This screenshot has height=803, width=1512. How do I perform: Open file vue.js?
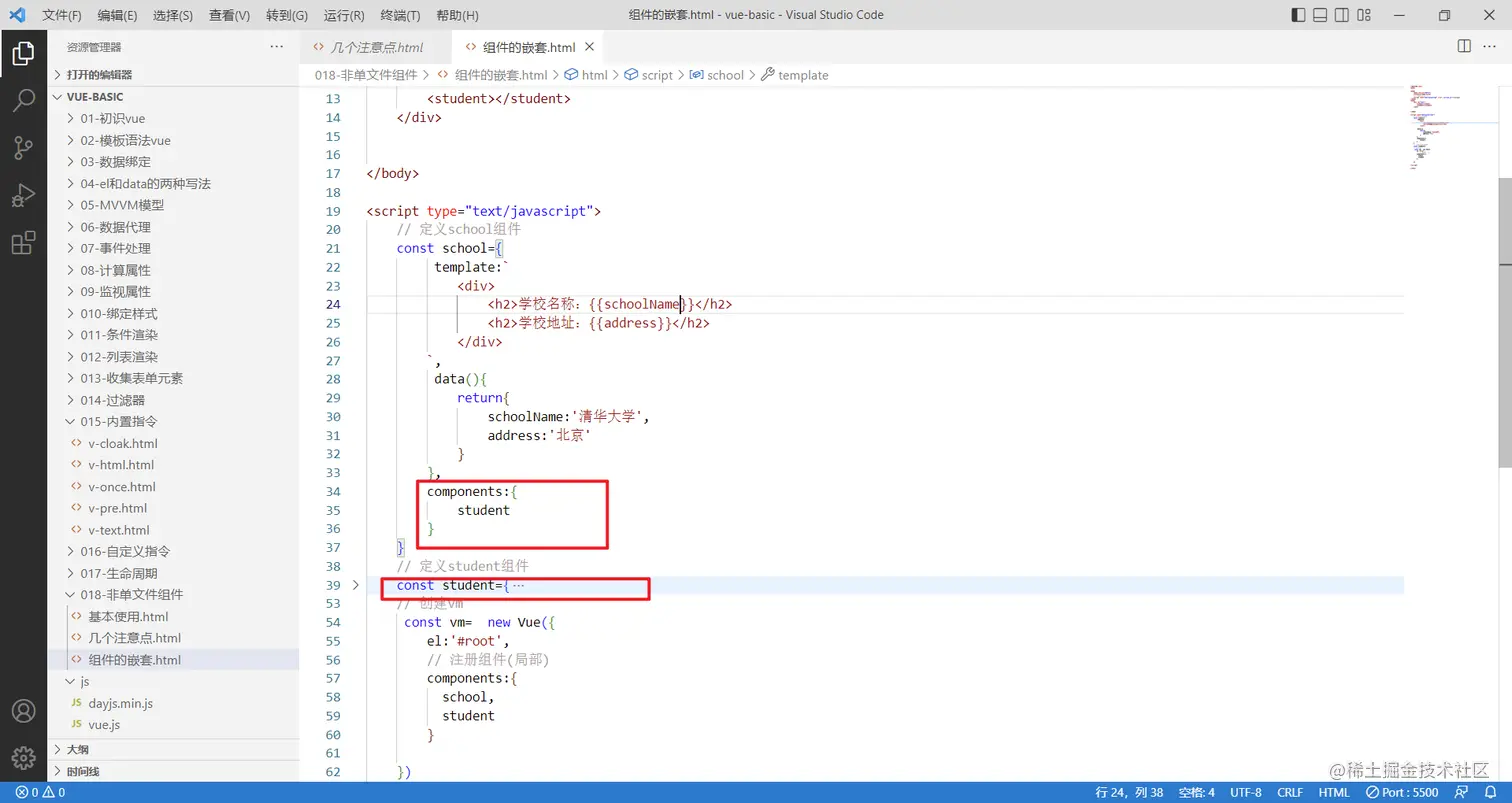pos(174,725)
